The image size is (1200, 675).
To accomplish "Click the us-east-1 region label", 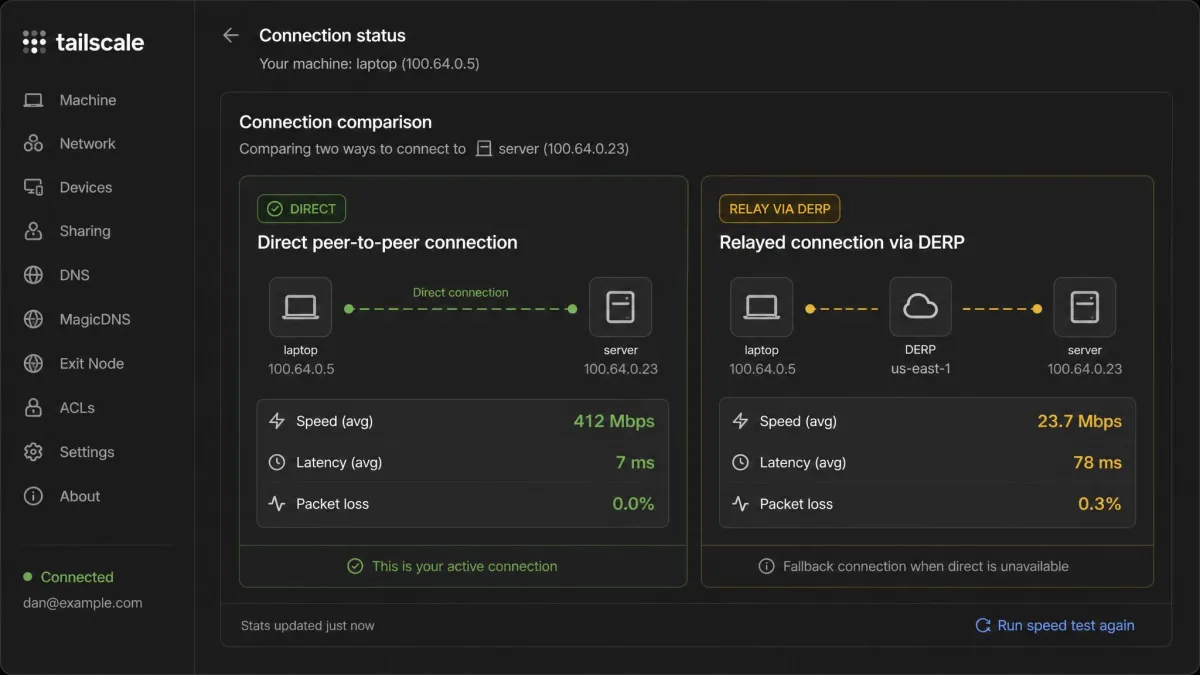I will [x=920, y=369].
